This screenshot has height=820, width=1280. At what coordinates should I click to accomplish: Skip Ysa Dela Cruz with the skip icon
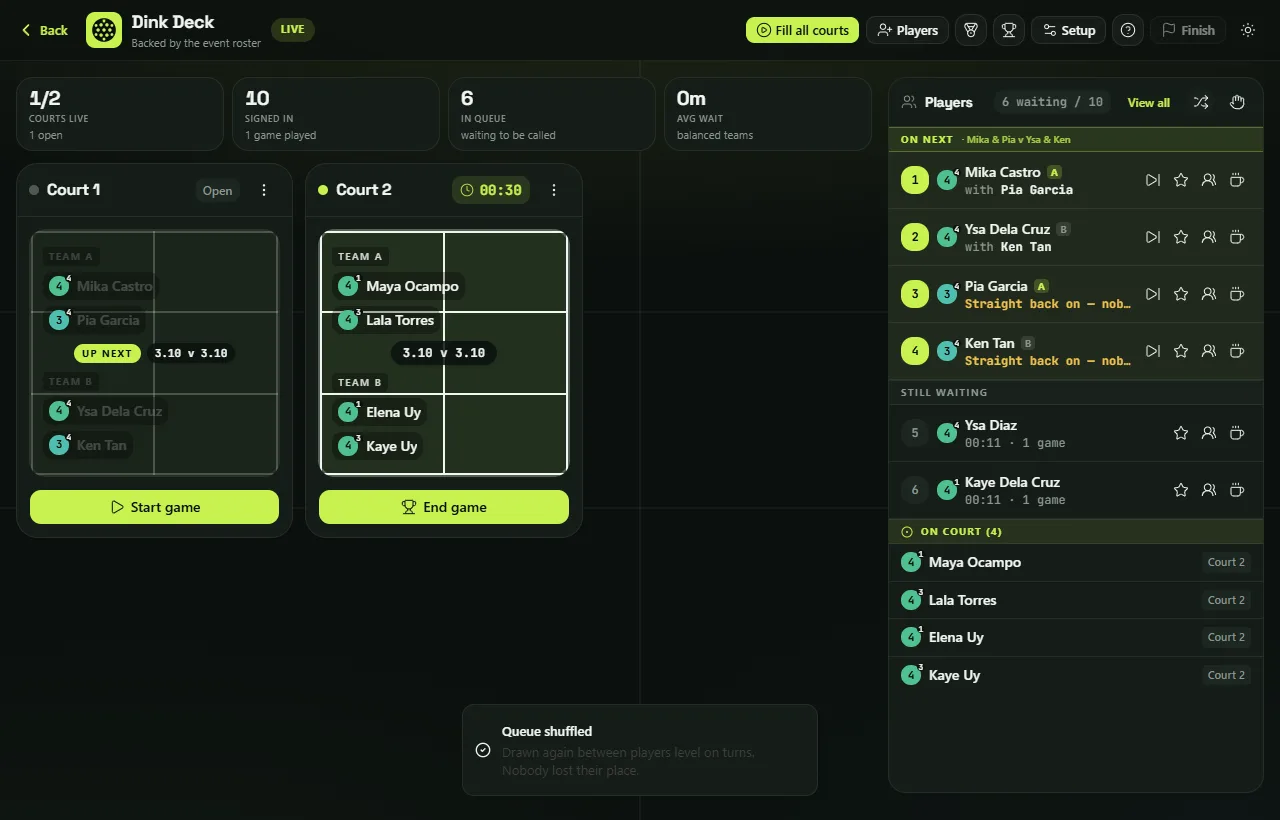[x=1153, y=237]
